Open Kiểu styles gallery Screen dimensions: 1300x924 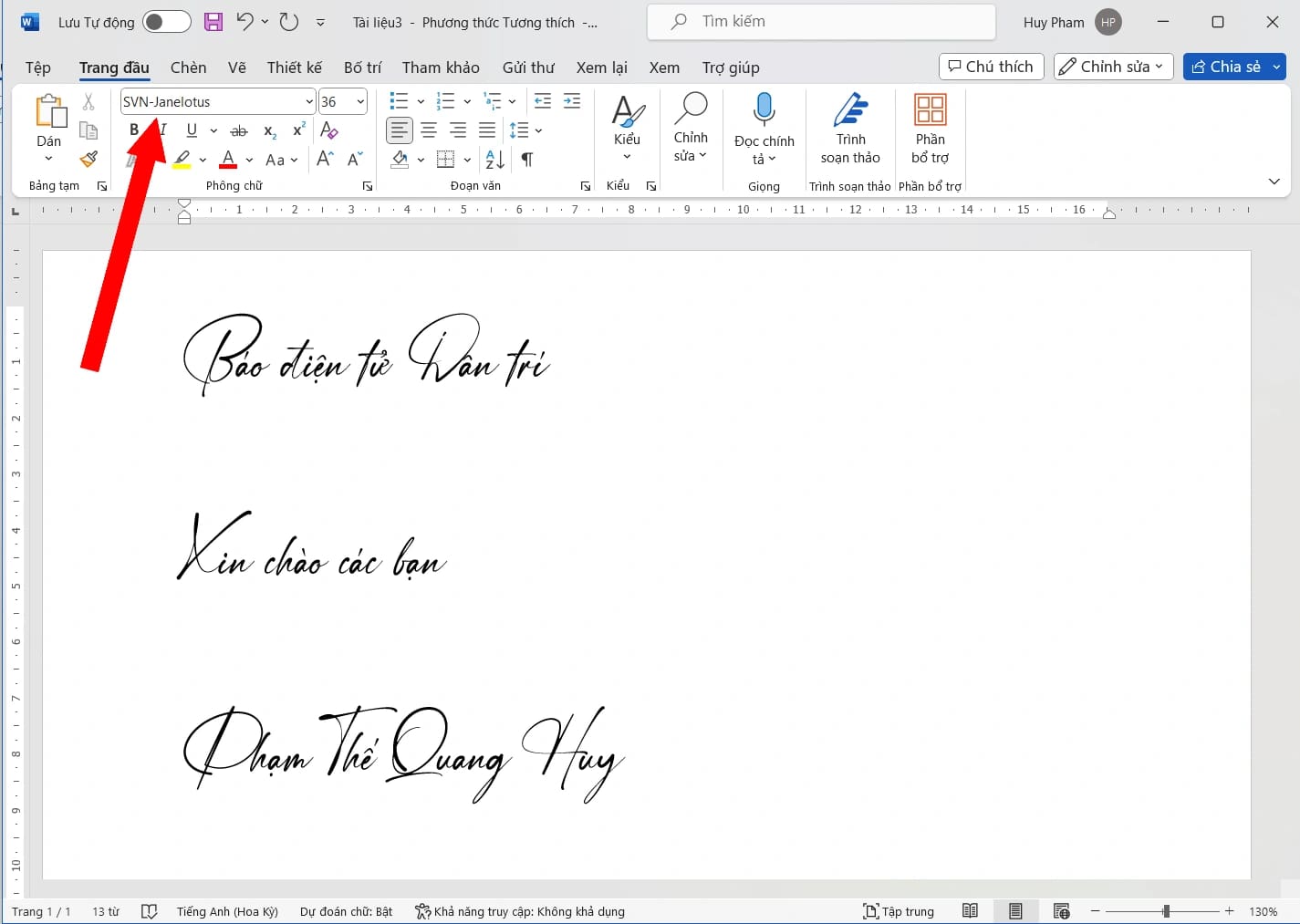pos(627,129)
